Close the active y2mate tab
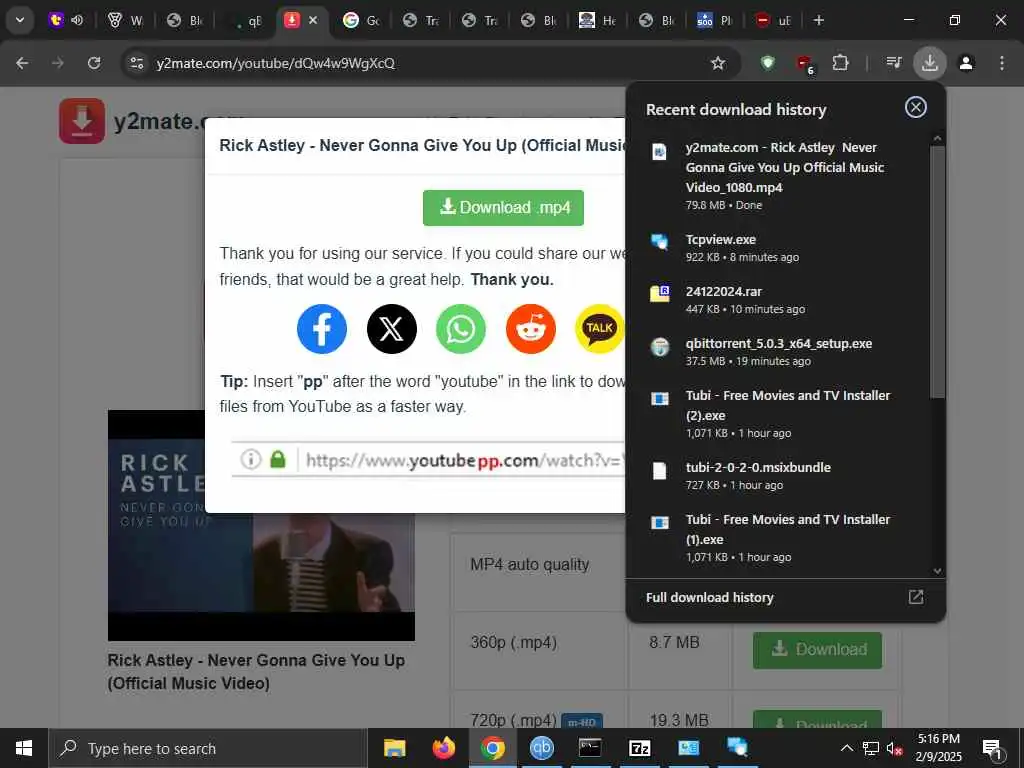 coord(313,20)
